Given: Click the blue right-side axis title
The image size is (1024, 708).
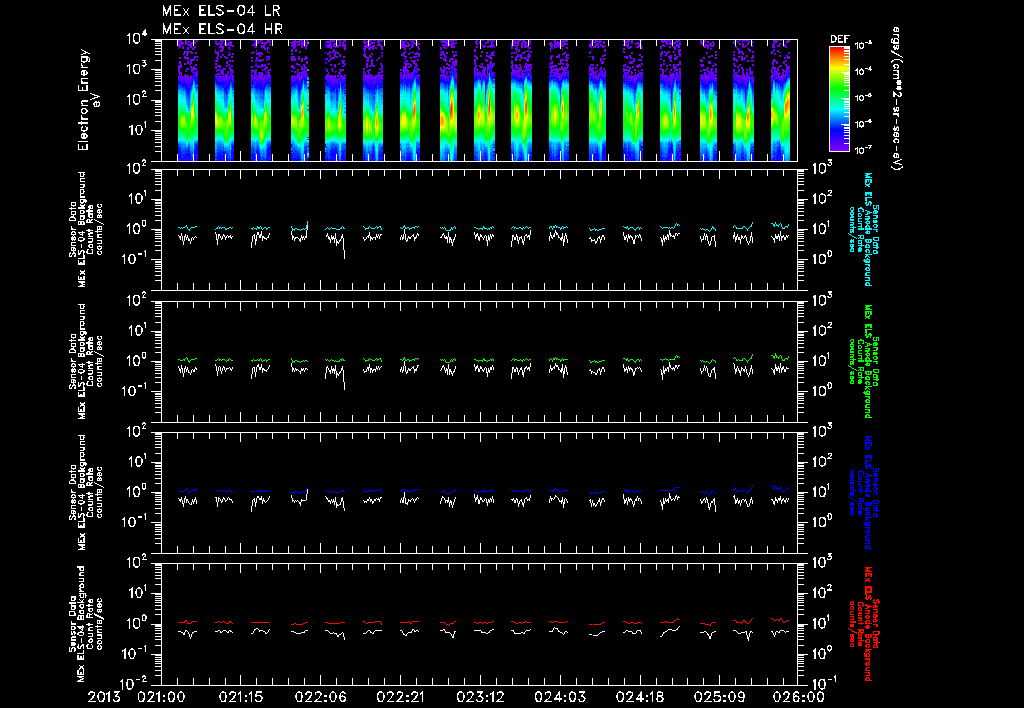Looking at the screenshot, I should tap(863, 492).
